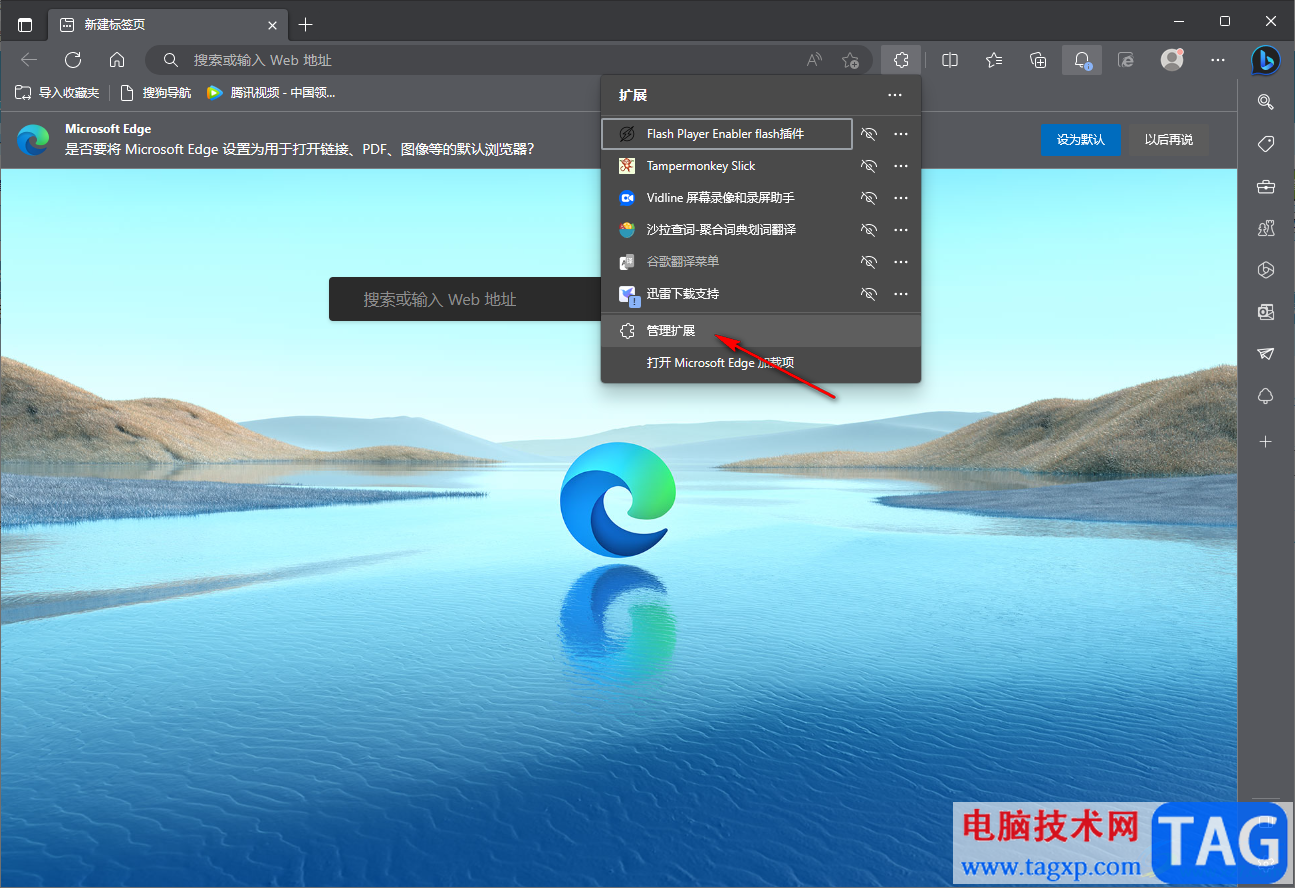The width and height of the screenshot is (1295, 888).
Task: Open more options for Flash Player Enabler
Action: [x=901, y=134]
